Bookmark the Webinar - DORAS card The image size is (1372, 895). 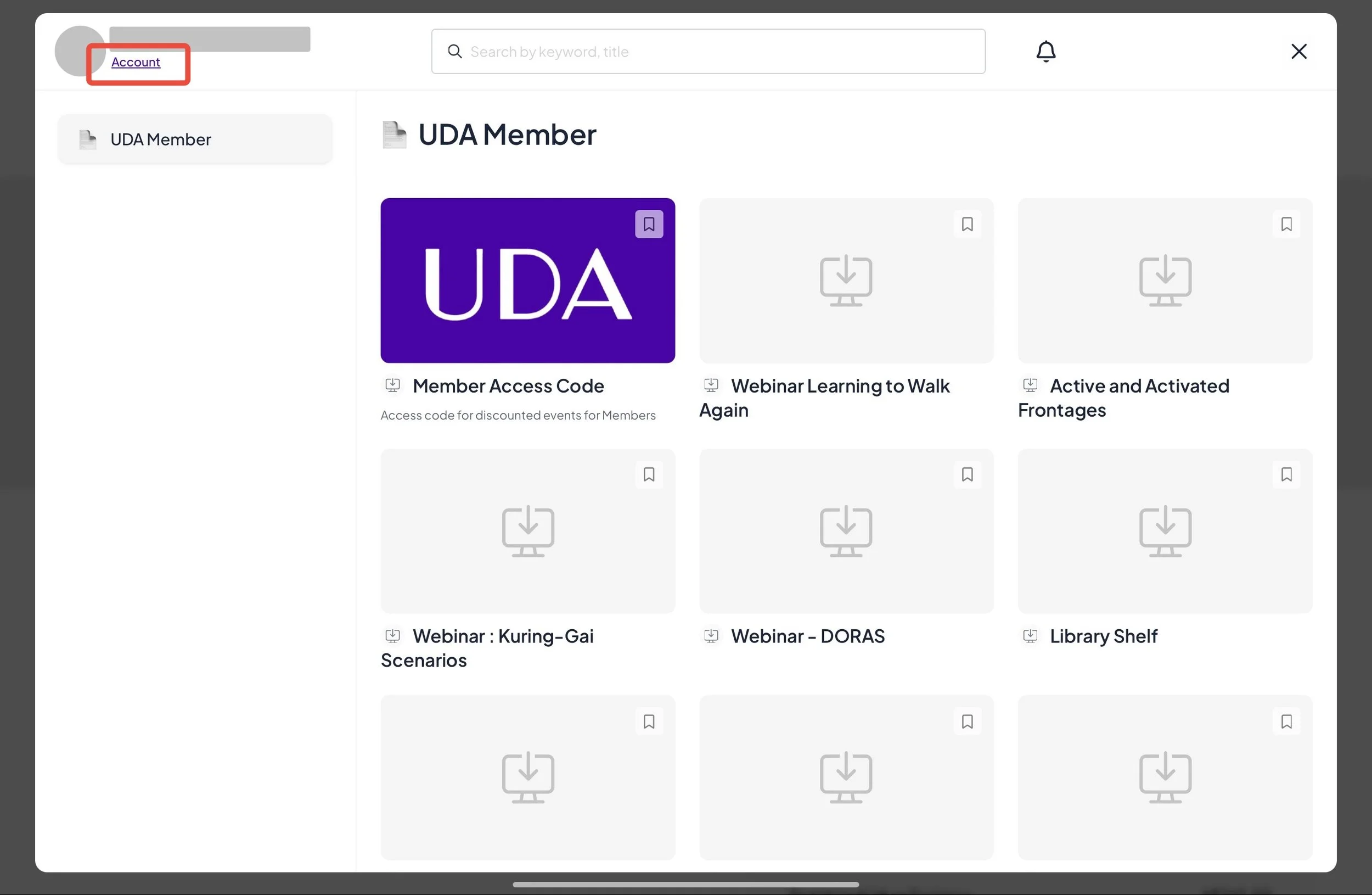click(967, 474)
